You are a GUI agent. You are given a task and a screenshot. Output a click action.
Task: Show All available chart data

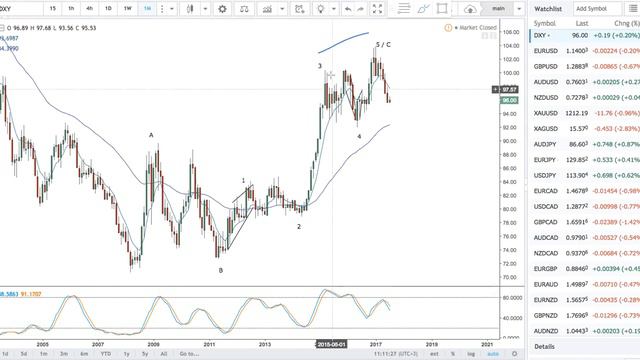(x=164, y=354)
